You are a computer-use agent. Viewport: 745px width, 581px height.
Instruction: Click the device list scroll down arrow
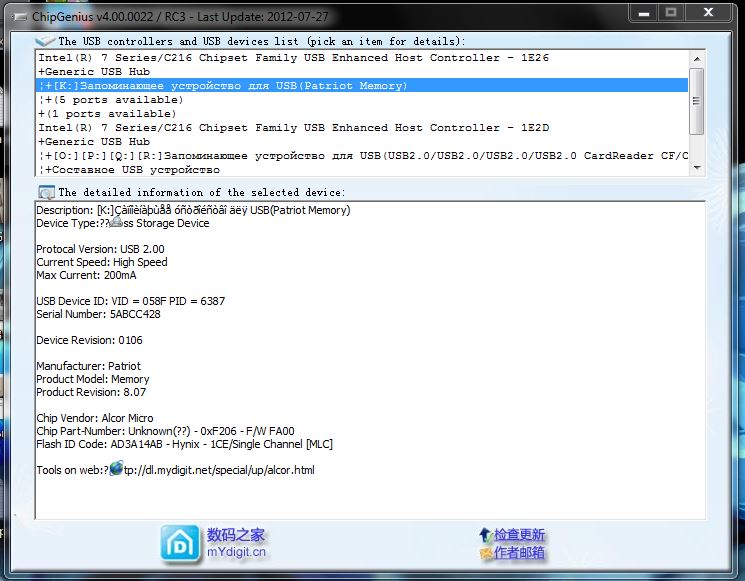point(697,168)
